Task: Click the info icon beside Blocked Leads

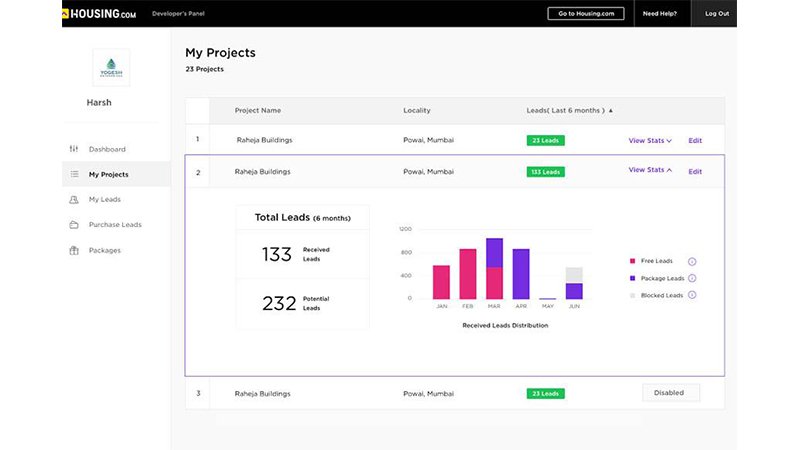Action: pyautogui.click(x=692, y=295)
